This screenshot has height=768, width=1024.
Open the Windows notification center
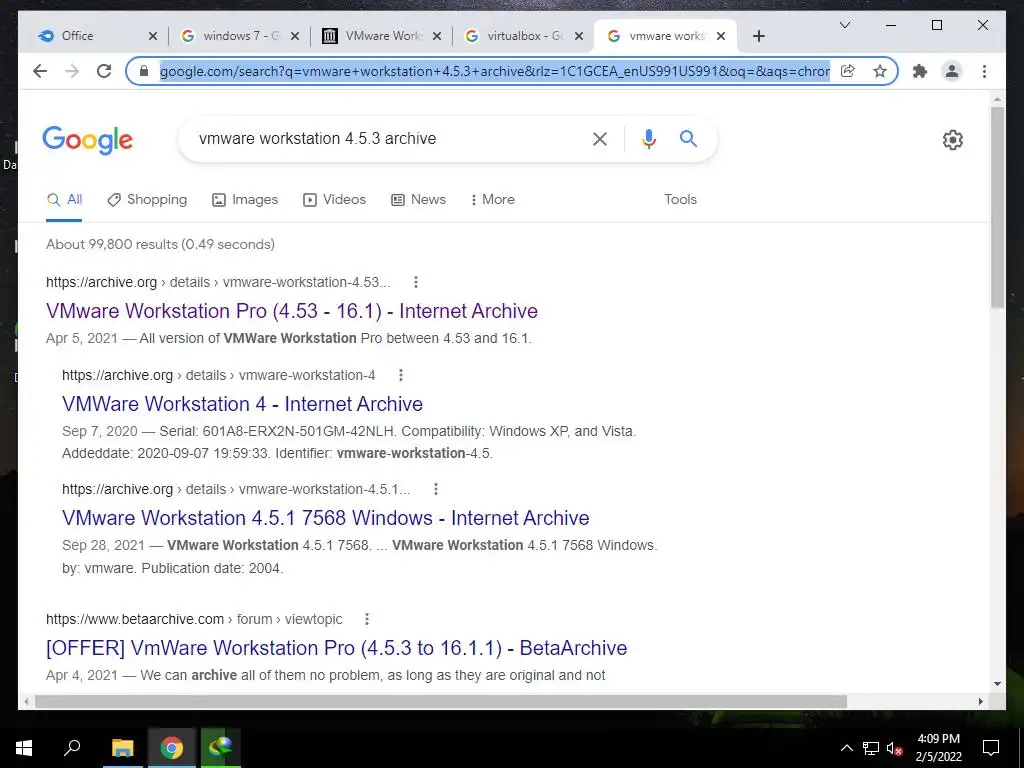(x=991, y=748)
